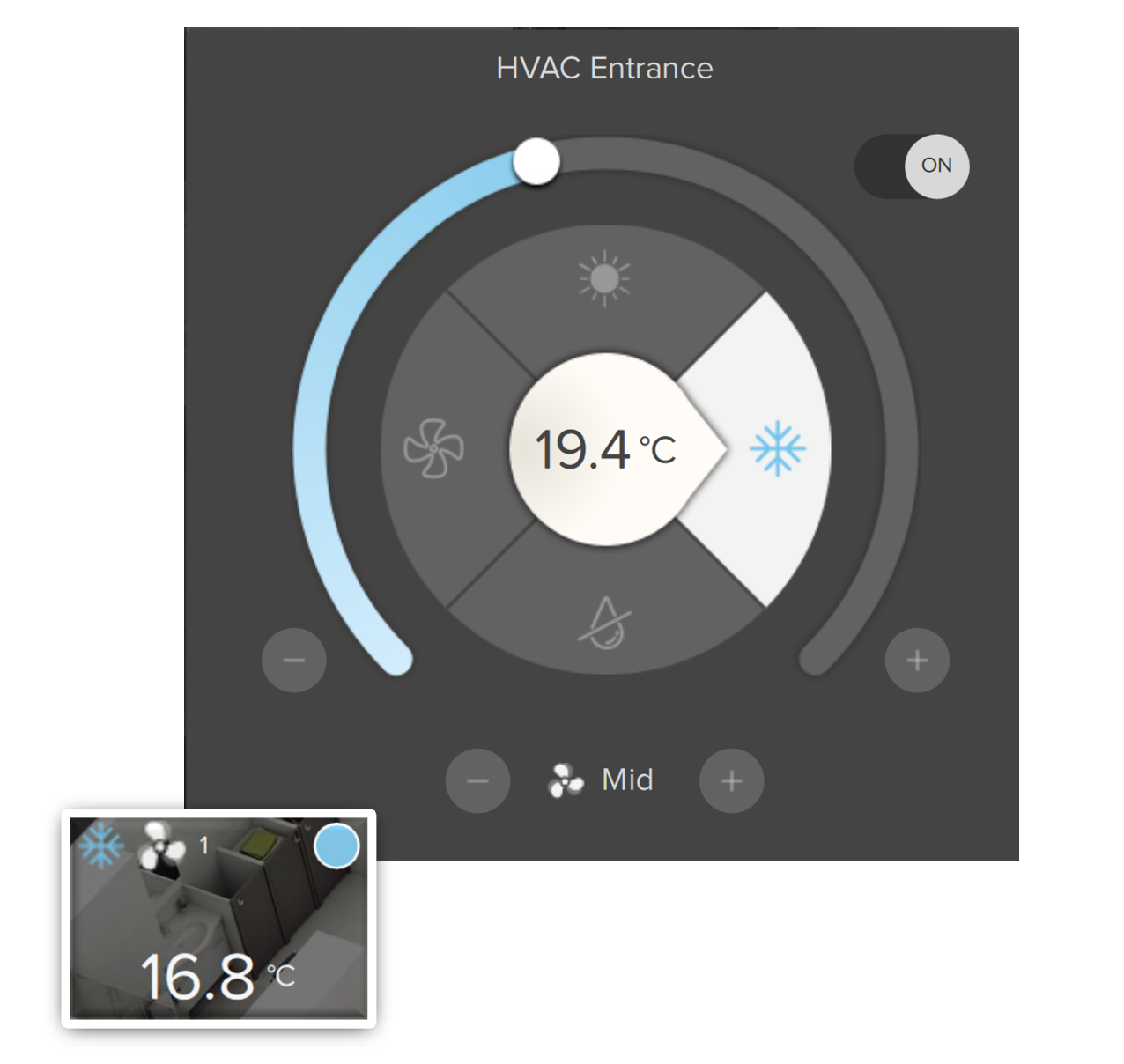The height and width of the screenshot is (1064, 1124).
Task: Select the heating sun mode icon
Action: pos(604,279)
